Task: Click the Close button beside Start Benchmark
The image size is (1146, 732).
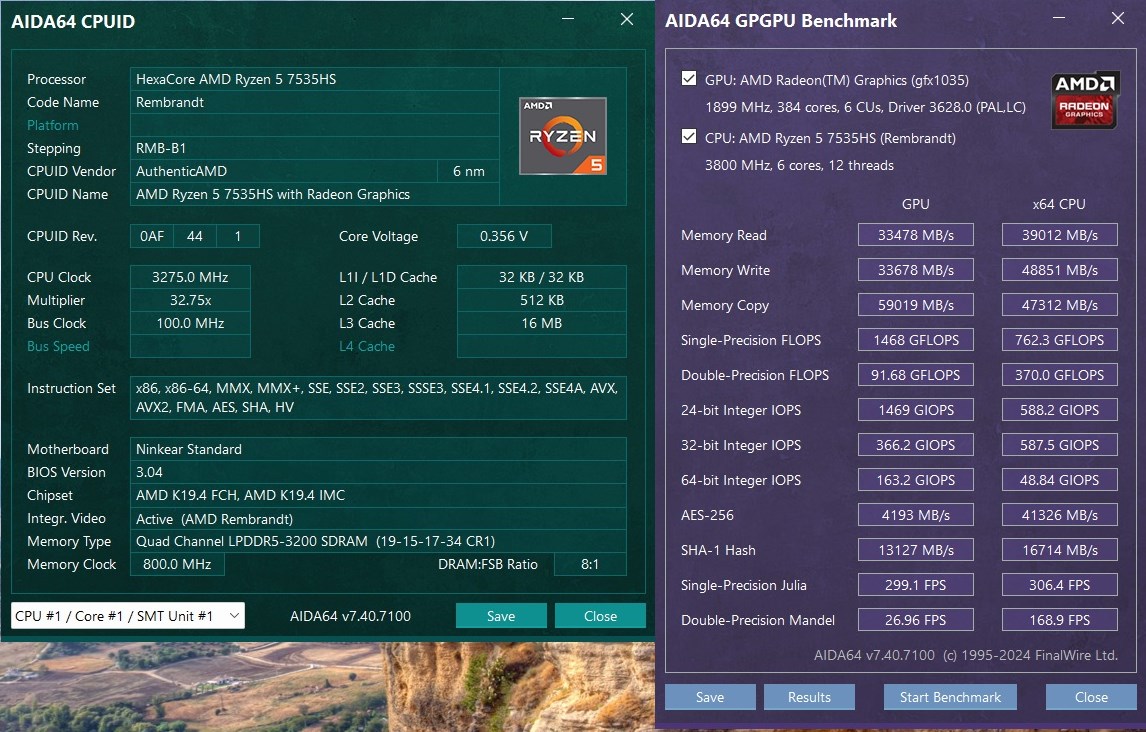Action: [x=1090, y=697]
